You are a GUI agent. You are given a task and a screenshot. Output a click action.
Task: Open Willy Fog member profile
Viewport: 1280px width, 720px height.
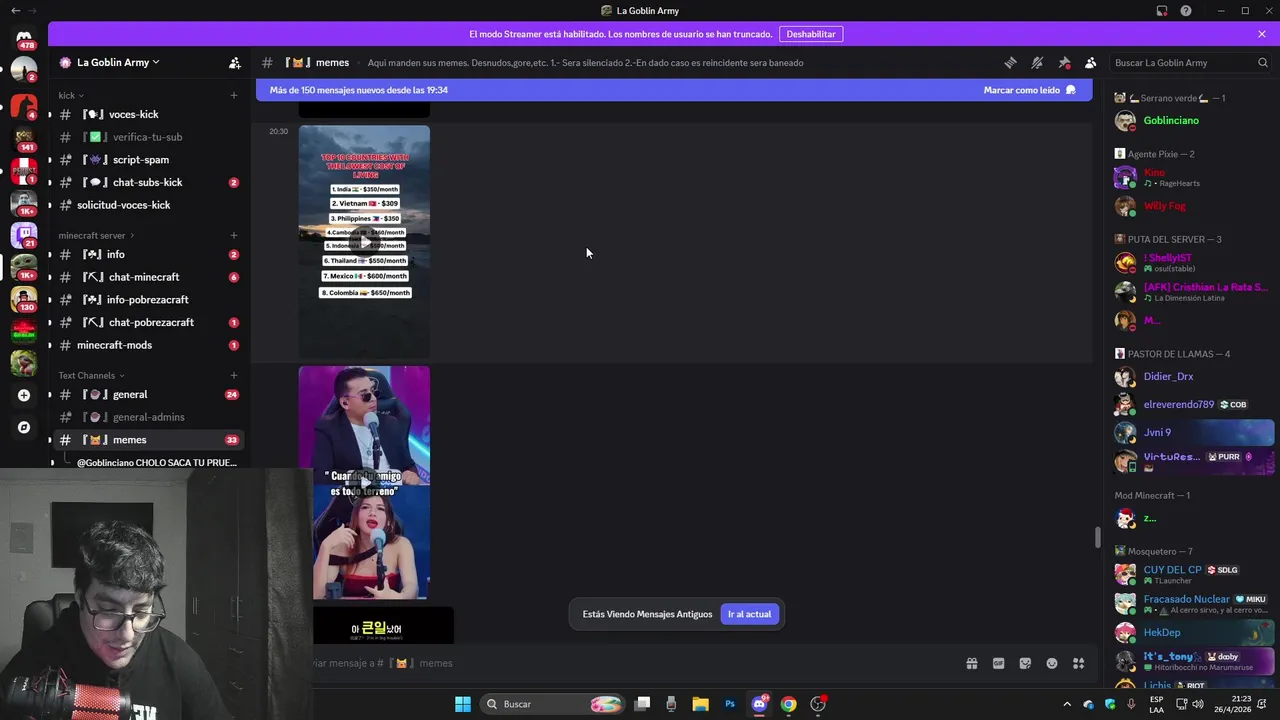[1192, 206]
